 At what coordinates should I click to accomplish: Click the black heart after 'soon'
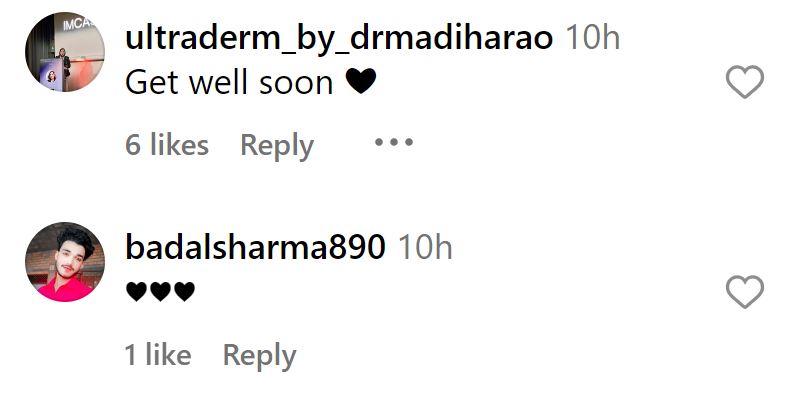(361, 81)
